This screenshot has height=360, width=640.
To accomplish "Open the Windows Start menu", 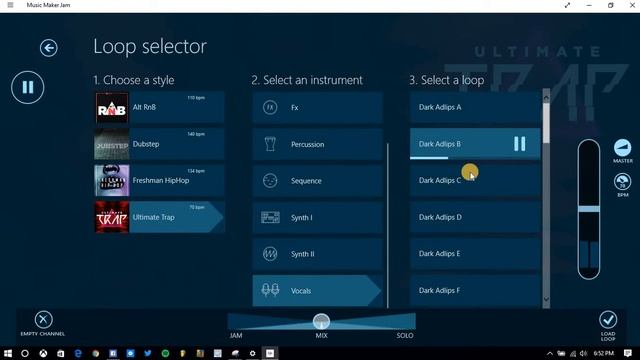I will click(x=7, y=353).
